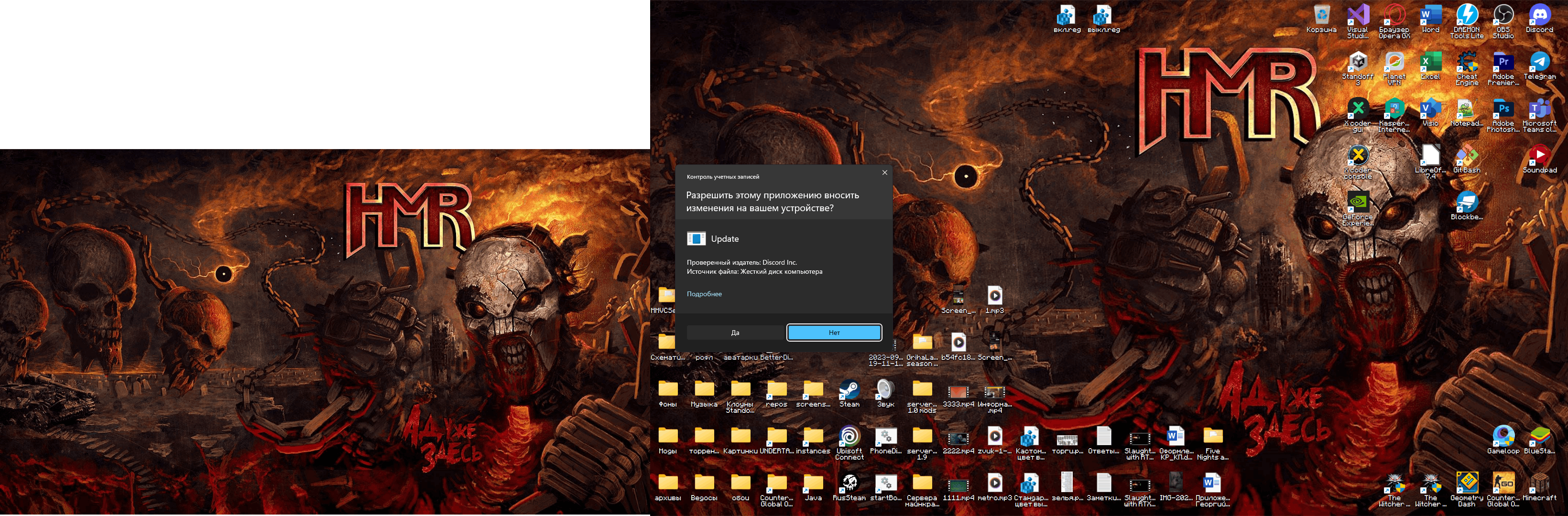Launch the Steam desktop shortcut

pos(849,394)
